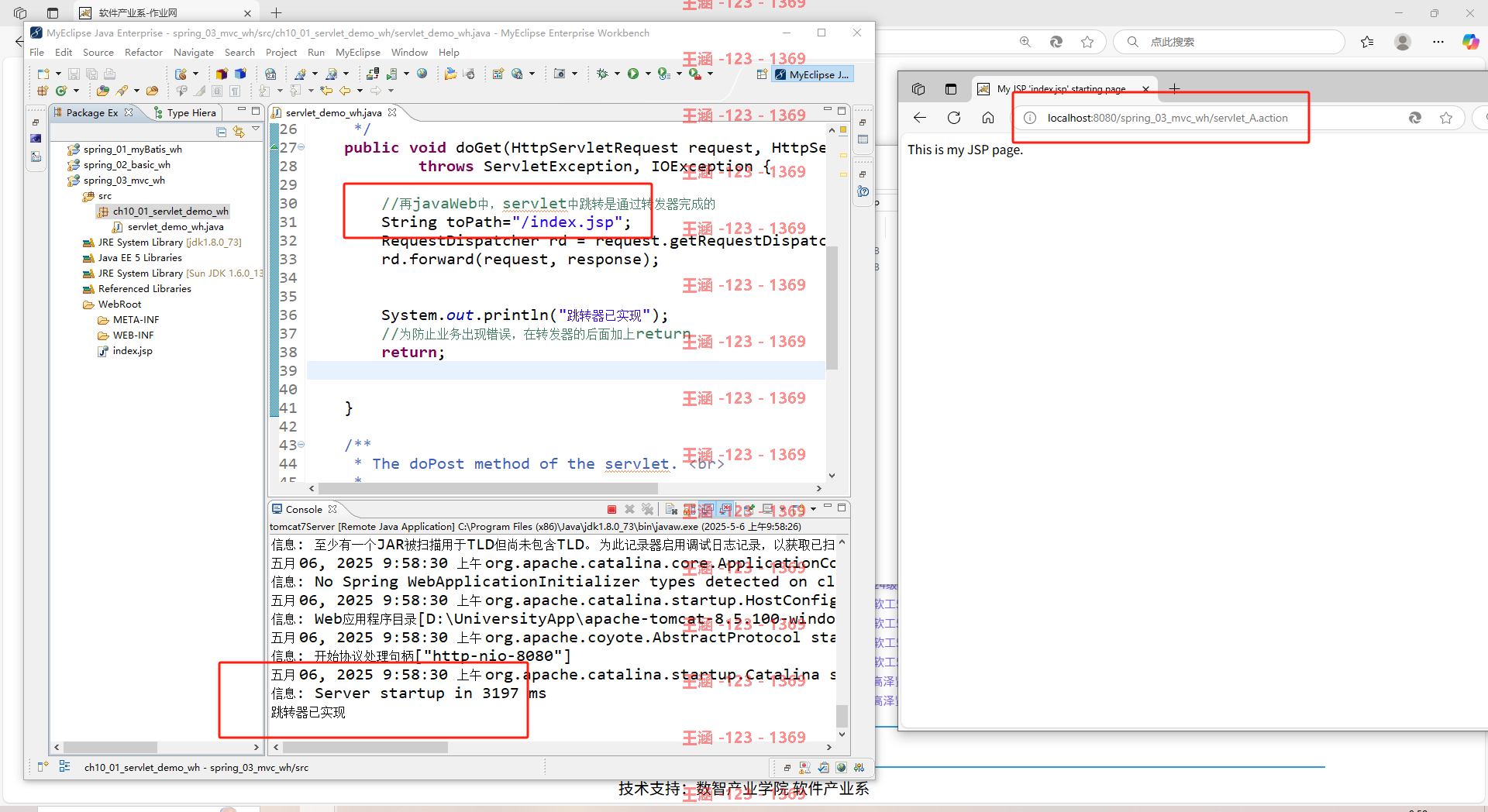
Task: Maximize the editor area icon
Action: click(842, 111)
